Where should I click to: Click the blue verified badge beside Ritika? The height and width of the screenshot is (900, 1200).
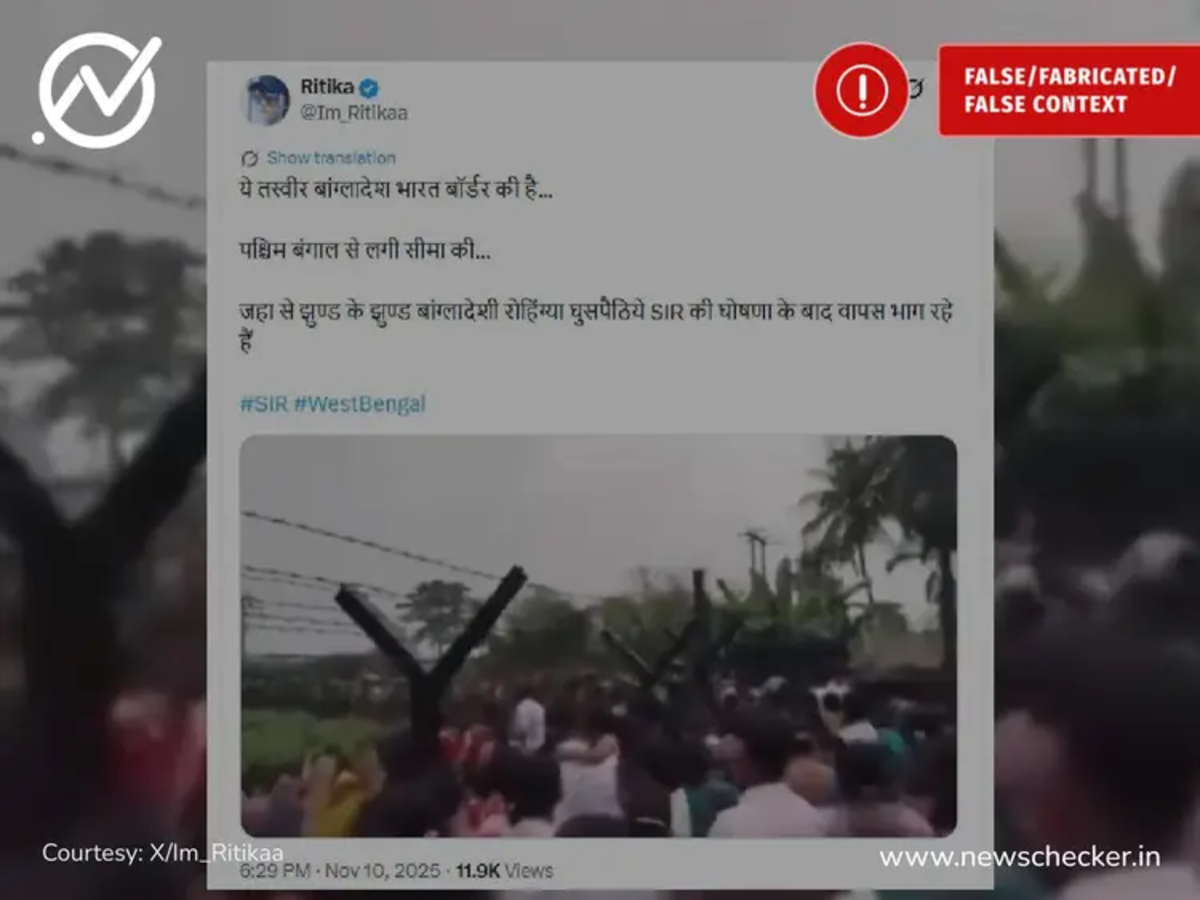point(370,87)
